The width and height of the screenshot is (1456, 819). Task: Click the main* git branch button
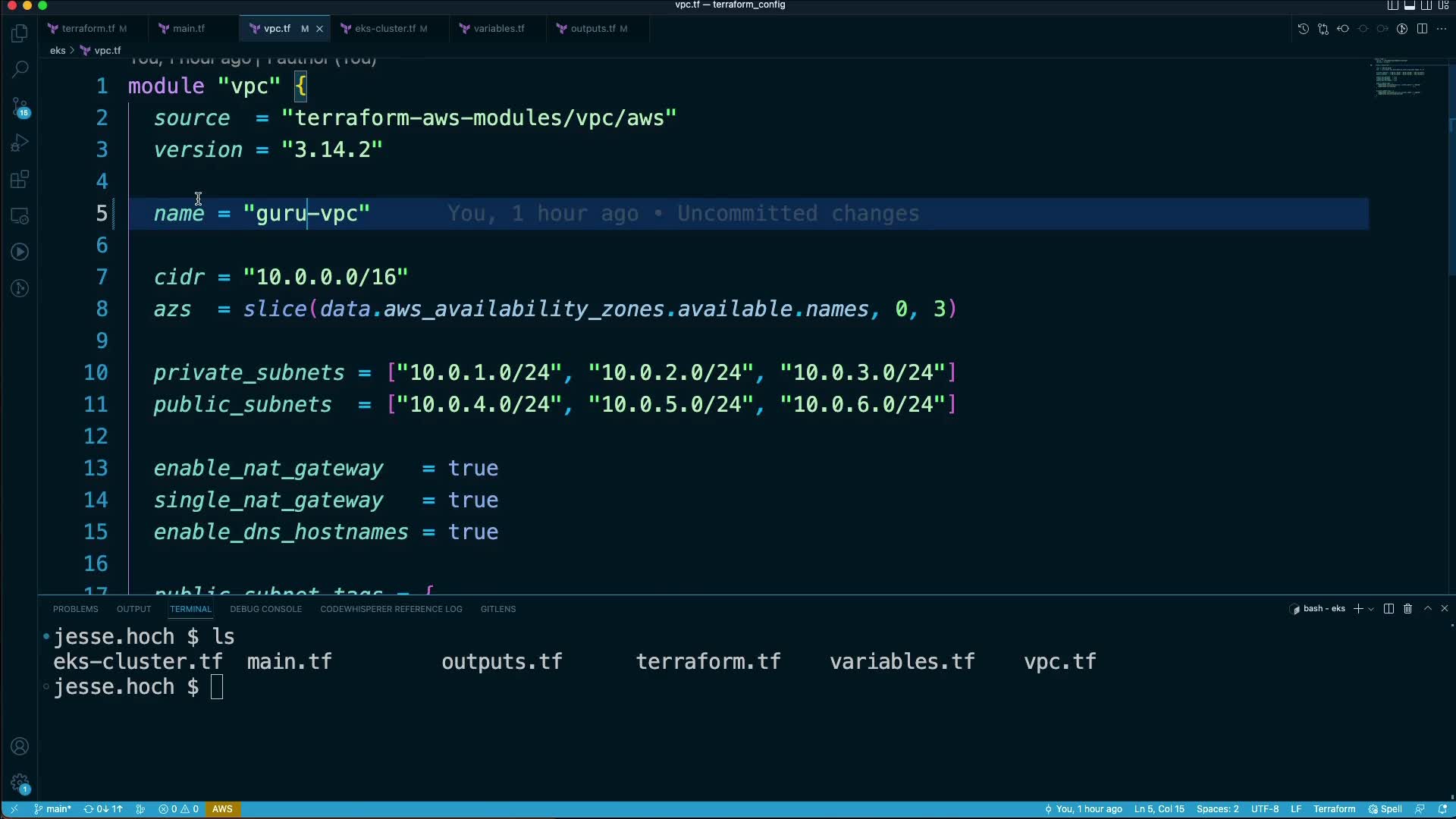[x=53, y=809]
